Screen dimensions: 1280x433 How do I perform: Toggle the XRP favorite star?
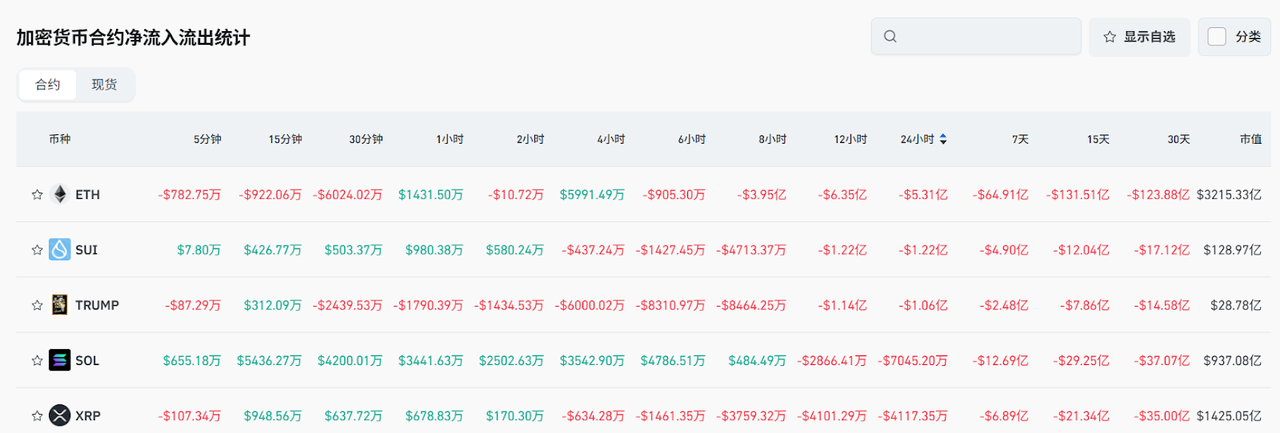(x=37, y=415)
